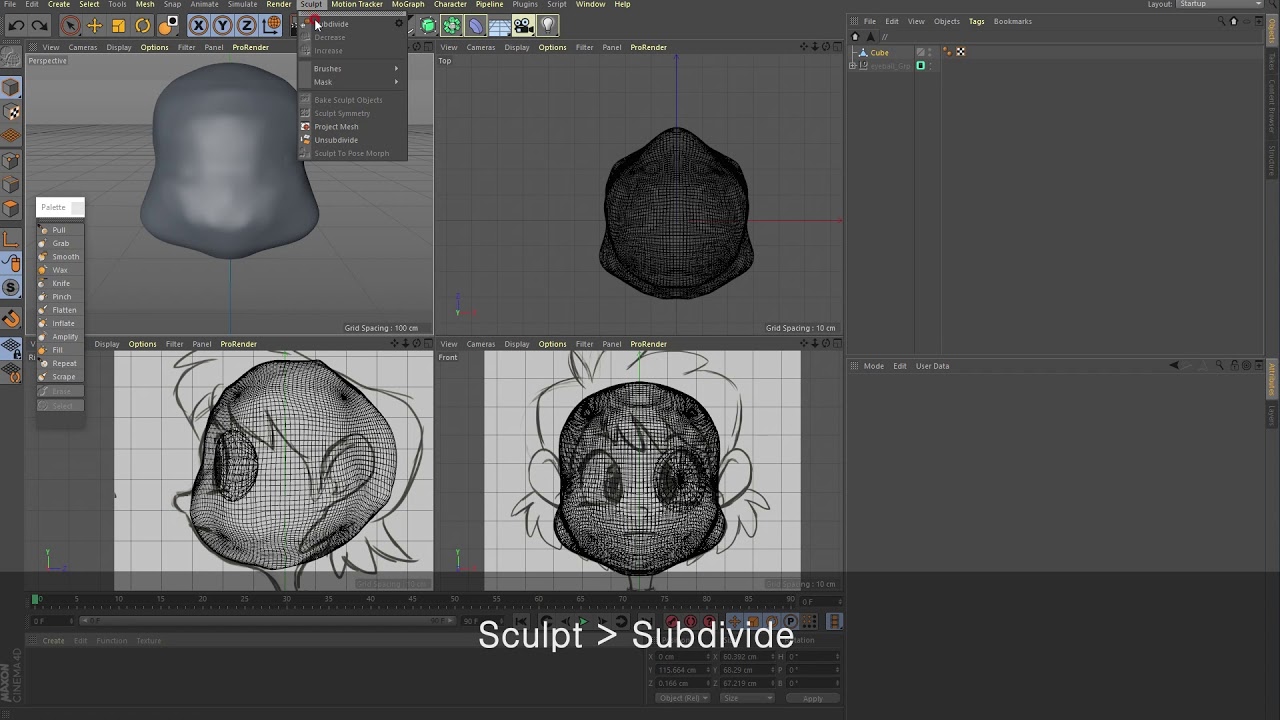Open Front viewport Display menu

[x=517, y=344]
